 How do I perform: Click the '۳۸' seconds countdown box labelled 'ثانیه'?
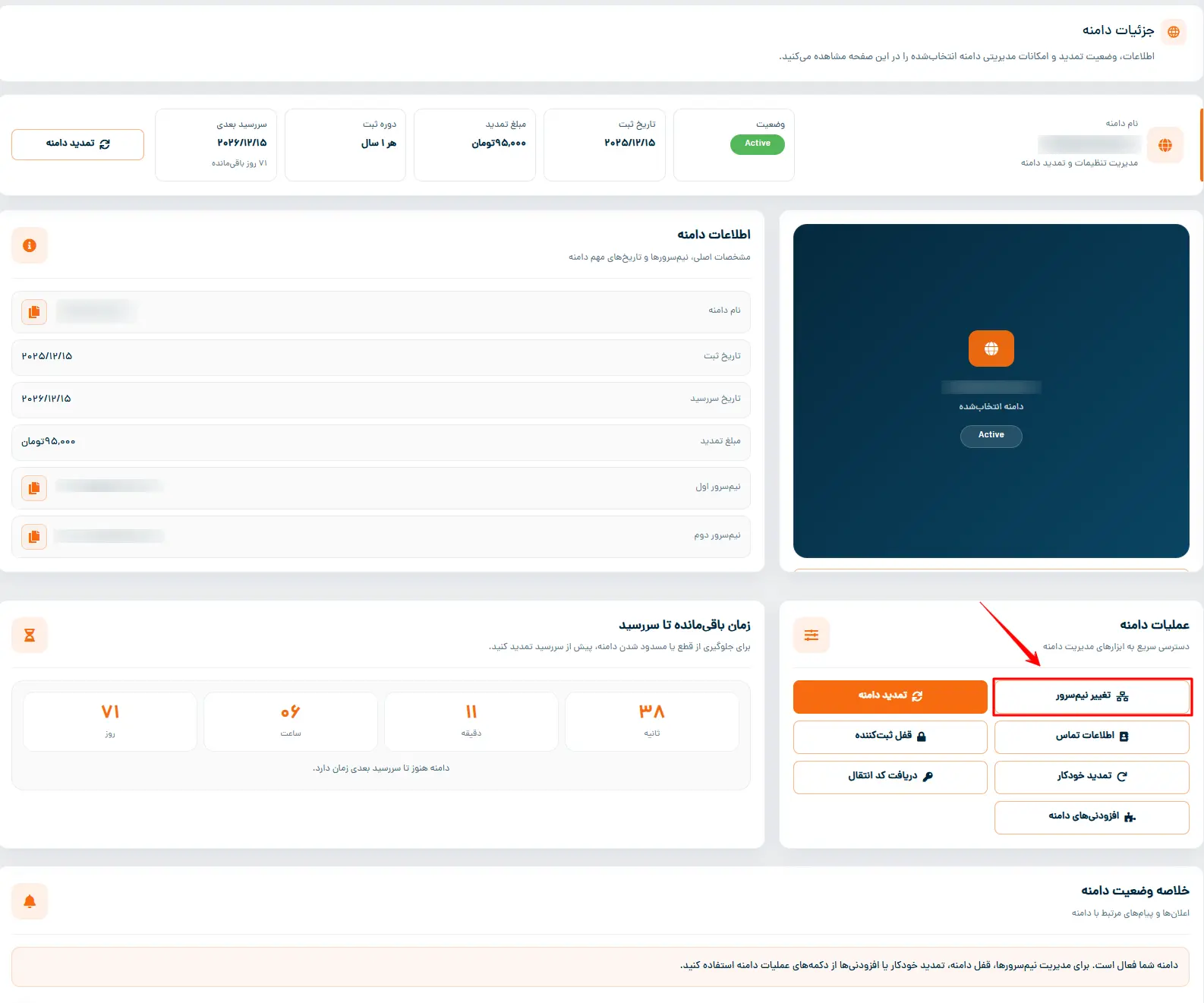coord(652,721)
